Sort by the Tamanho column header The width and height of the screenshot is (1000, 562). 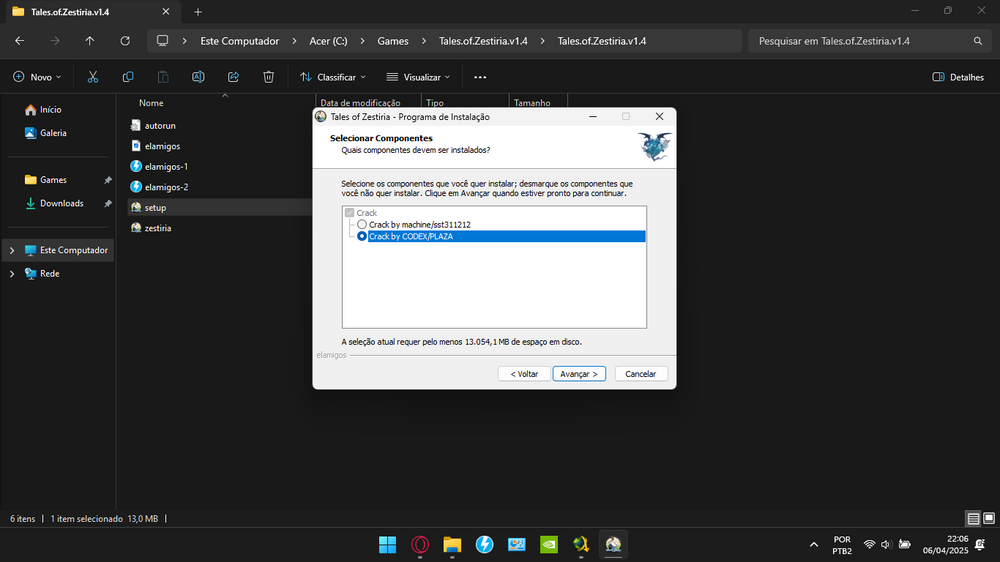point(532,103)
